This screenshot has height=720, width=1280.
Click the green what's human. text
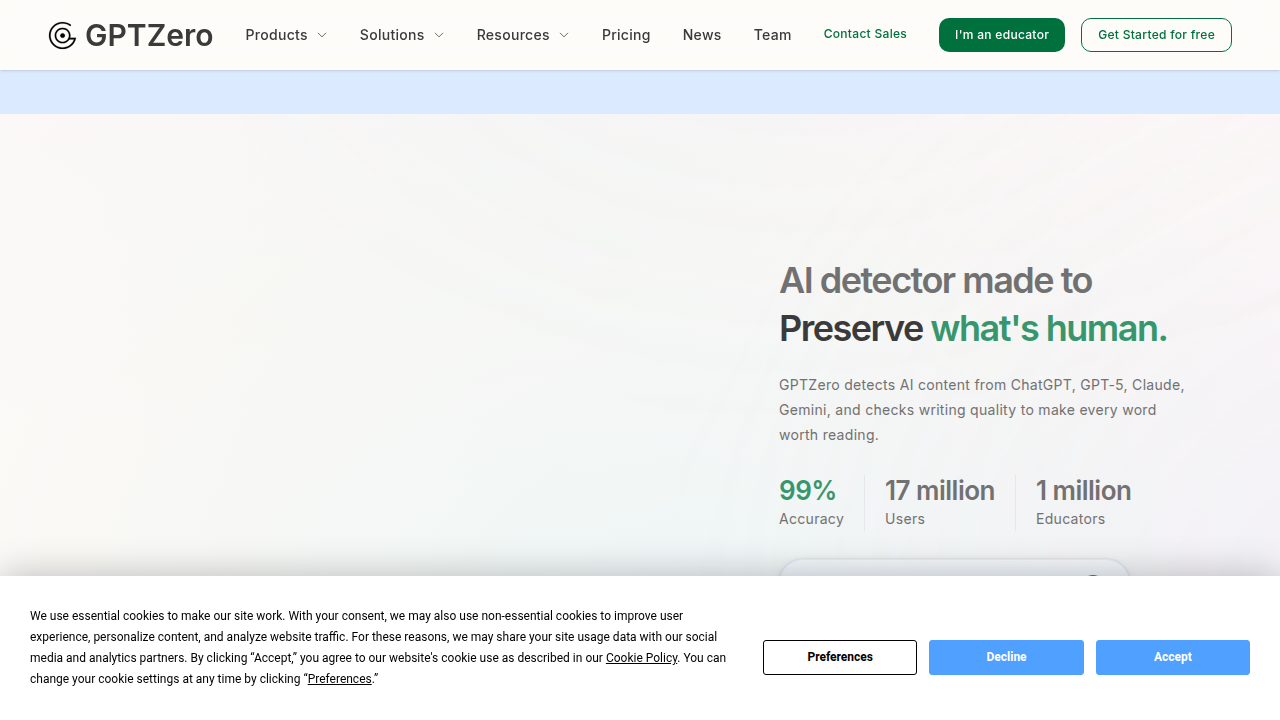coord(1049,329)
